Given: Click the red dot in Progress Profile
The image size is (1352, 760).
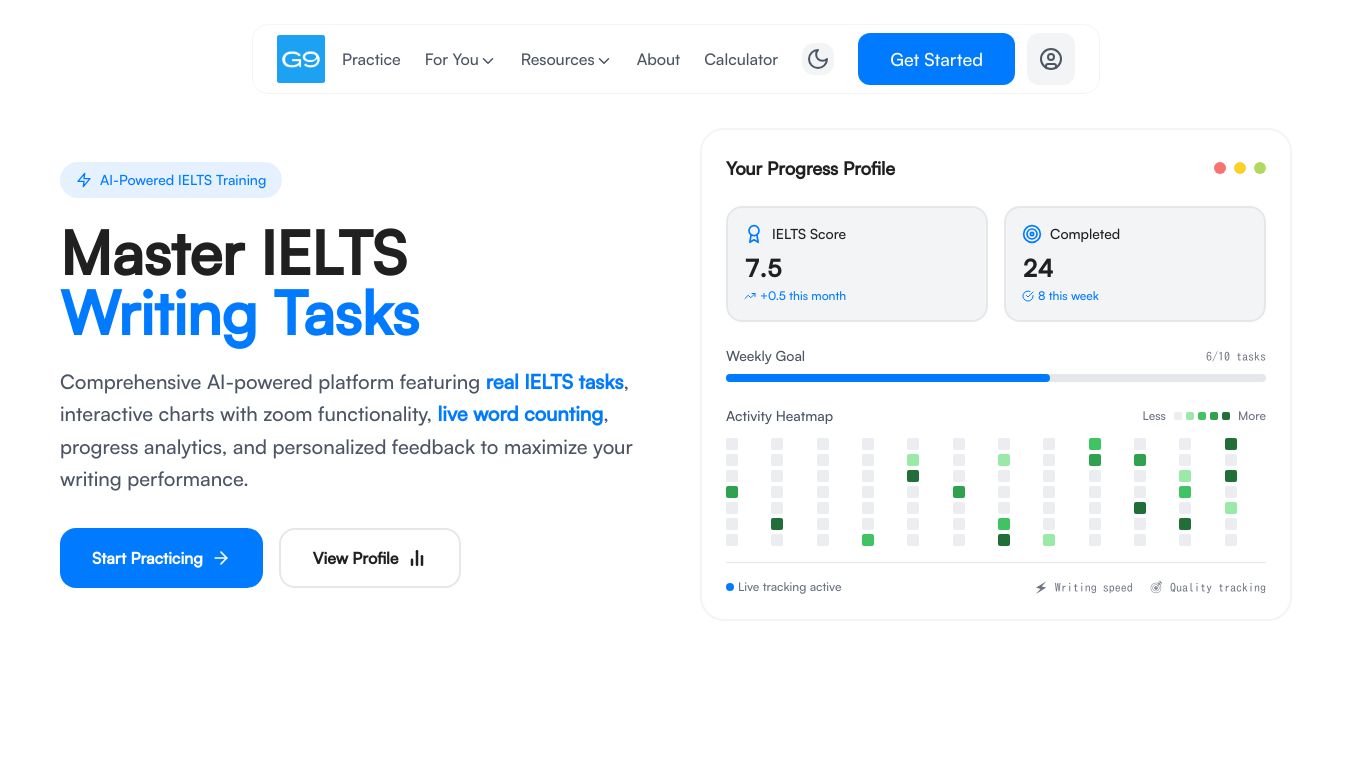Looking at the screenshot, I should [1220, 168].
